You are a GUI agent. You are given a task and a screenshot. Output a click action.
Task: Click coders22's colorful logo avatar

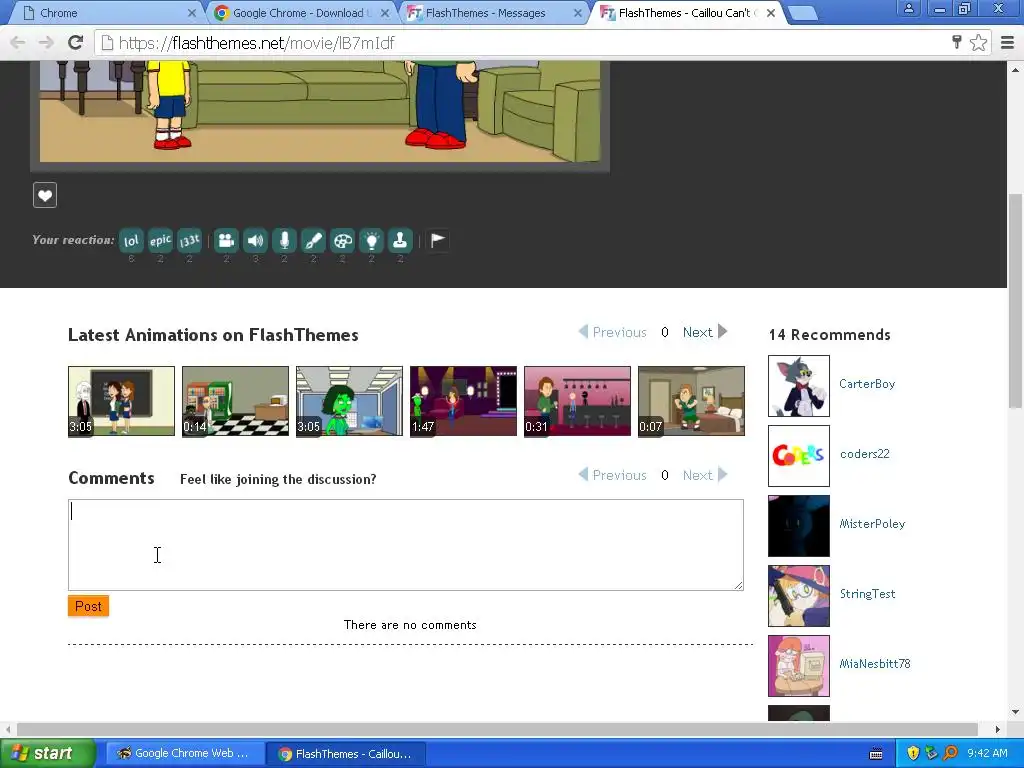click(799, 456)
